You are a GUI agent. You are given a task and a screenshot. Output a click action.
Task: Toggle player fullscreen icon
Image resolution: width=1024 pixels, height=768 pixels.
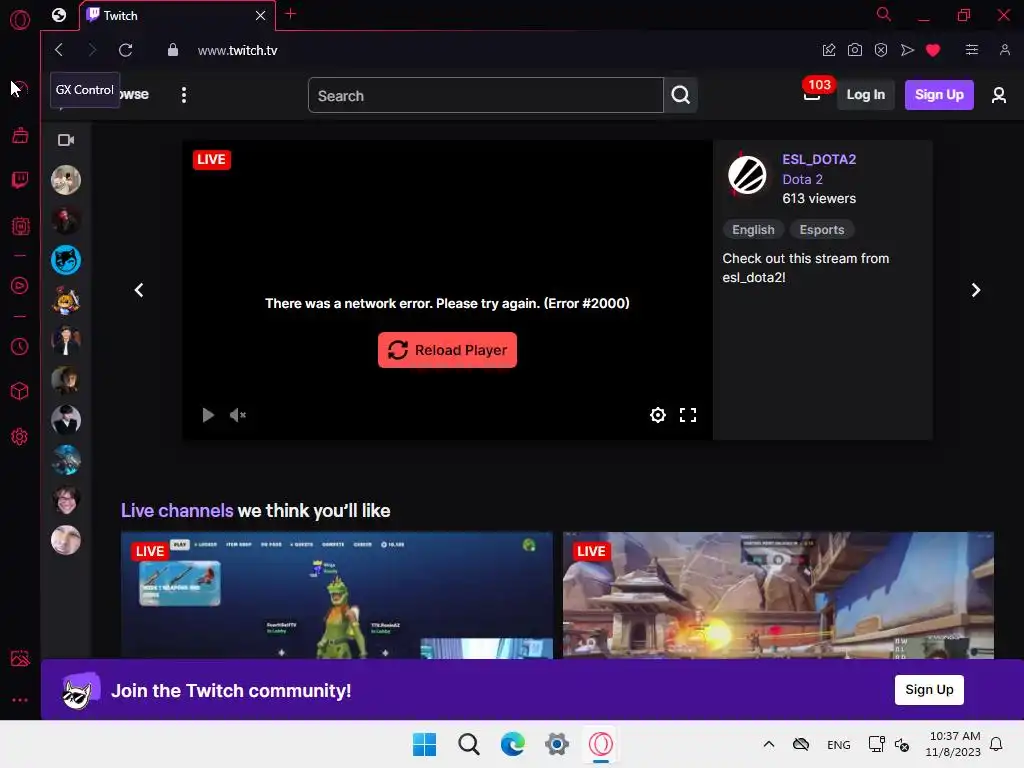tap(688, 415)
